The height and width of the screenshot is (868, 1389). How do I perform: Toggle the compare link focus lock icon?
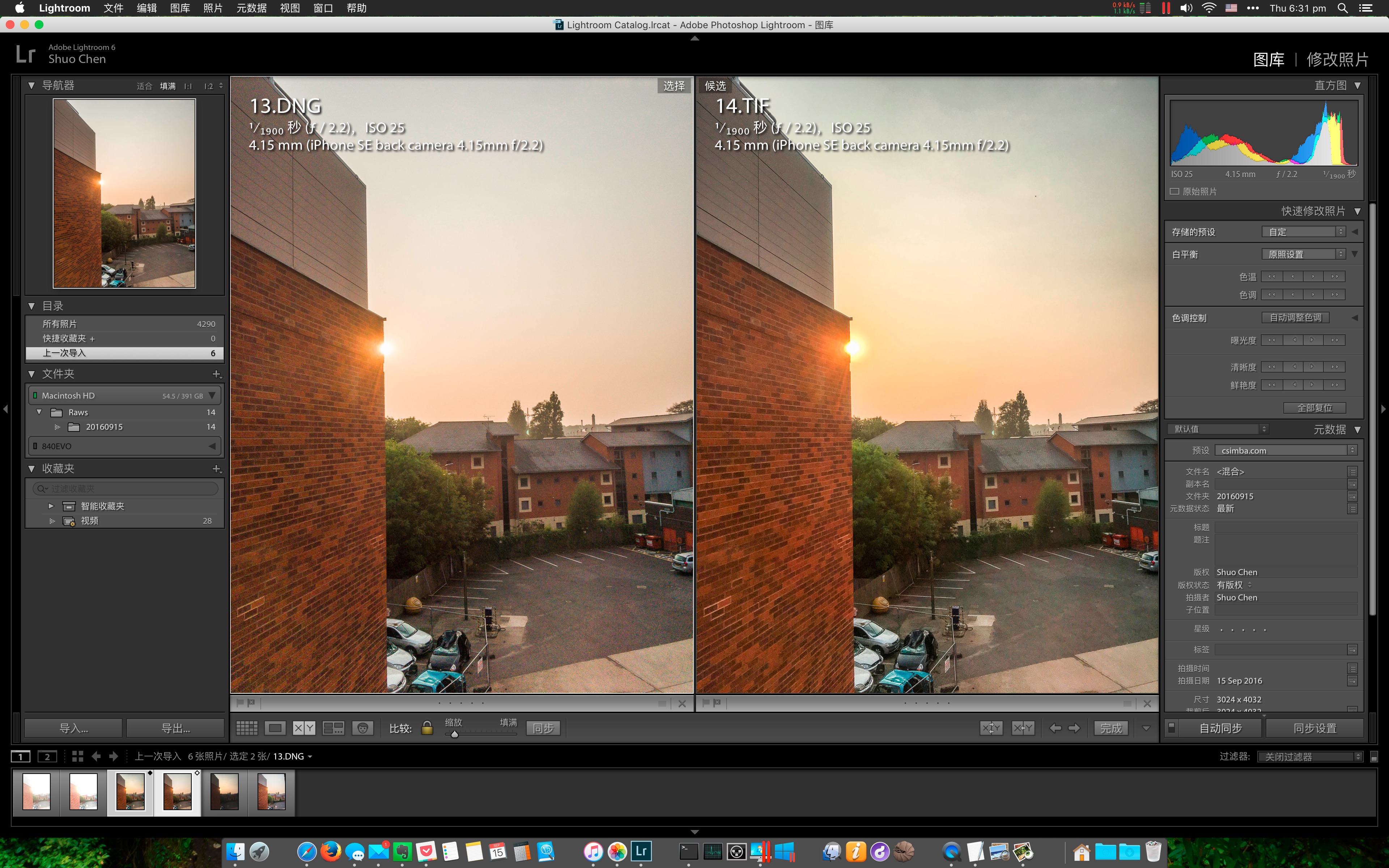[x=427, y=728]
